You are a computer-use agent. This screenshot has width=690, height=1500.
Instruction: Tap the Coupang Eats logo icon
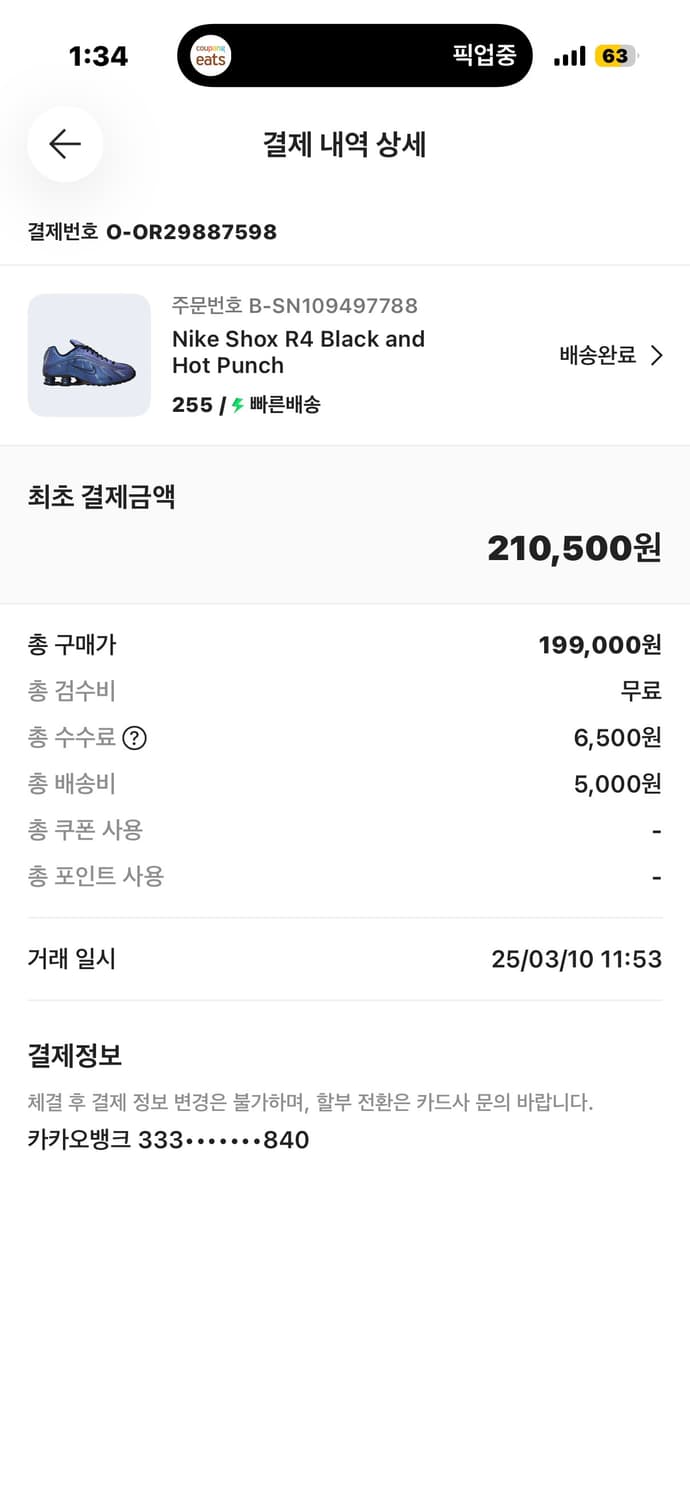[x=209, y=55]
